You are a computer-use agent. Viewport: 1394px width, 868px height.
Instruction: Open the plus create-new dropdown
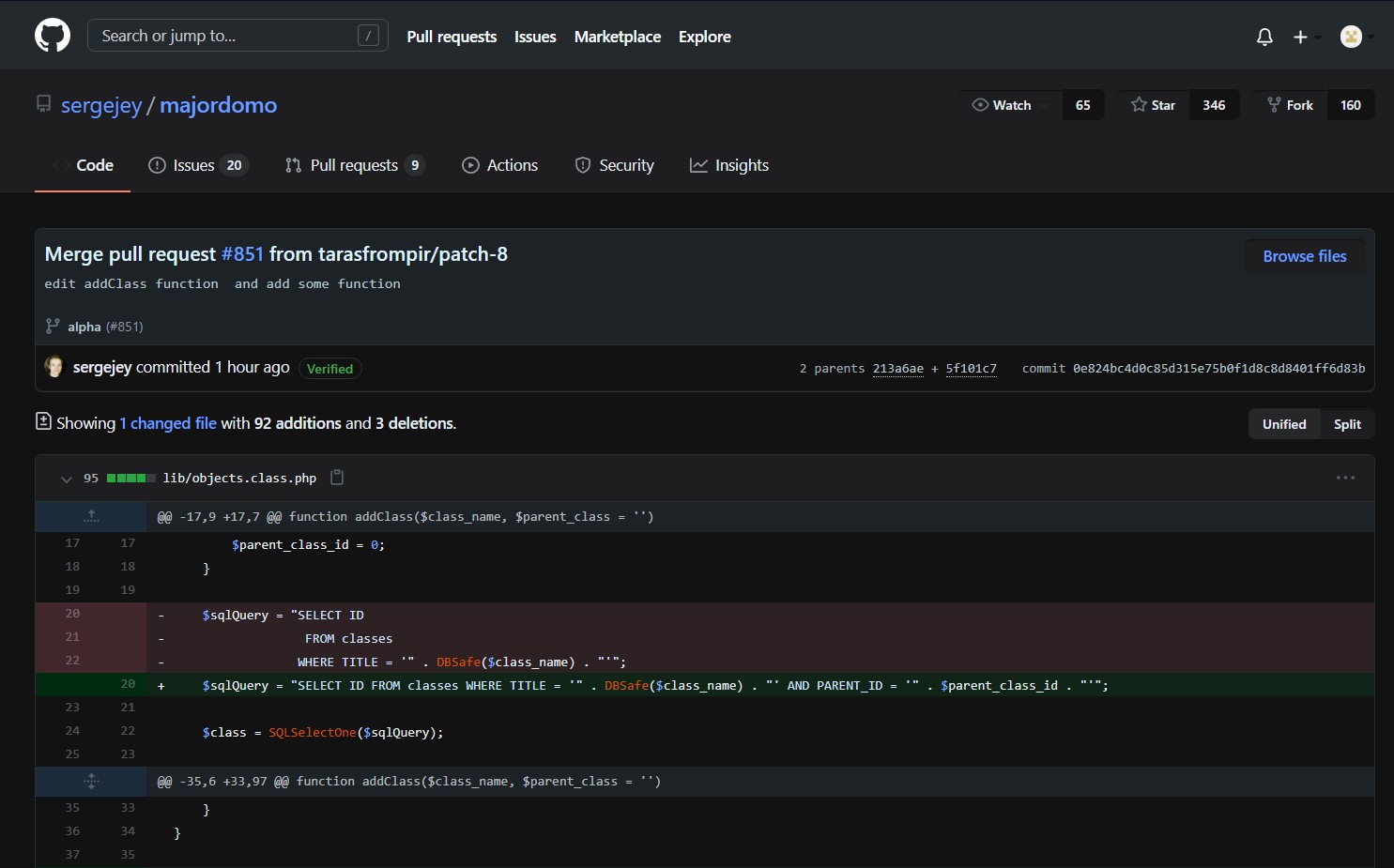click(1305, 37)
